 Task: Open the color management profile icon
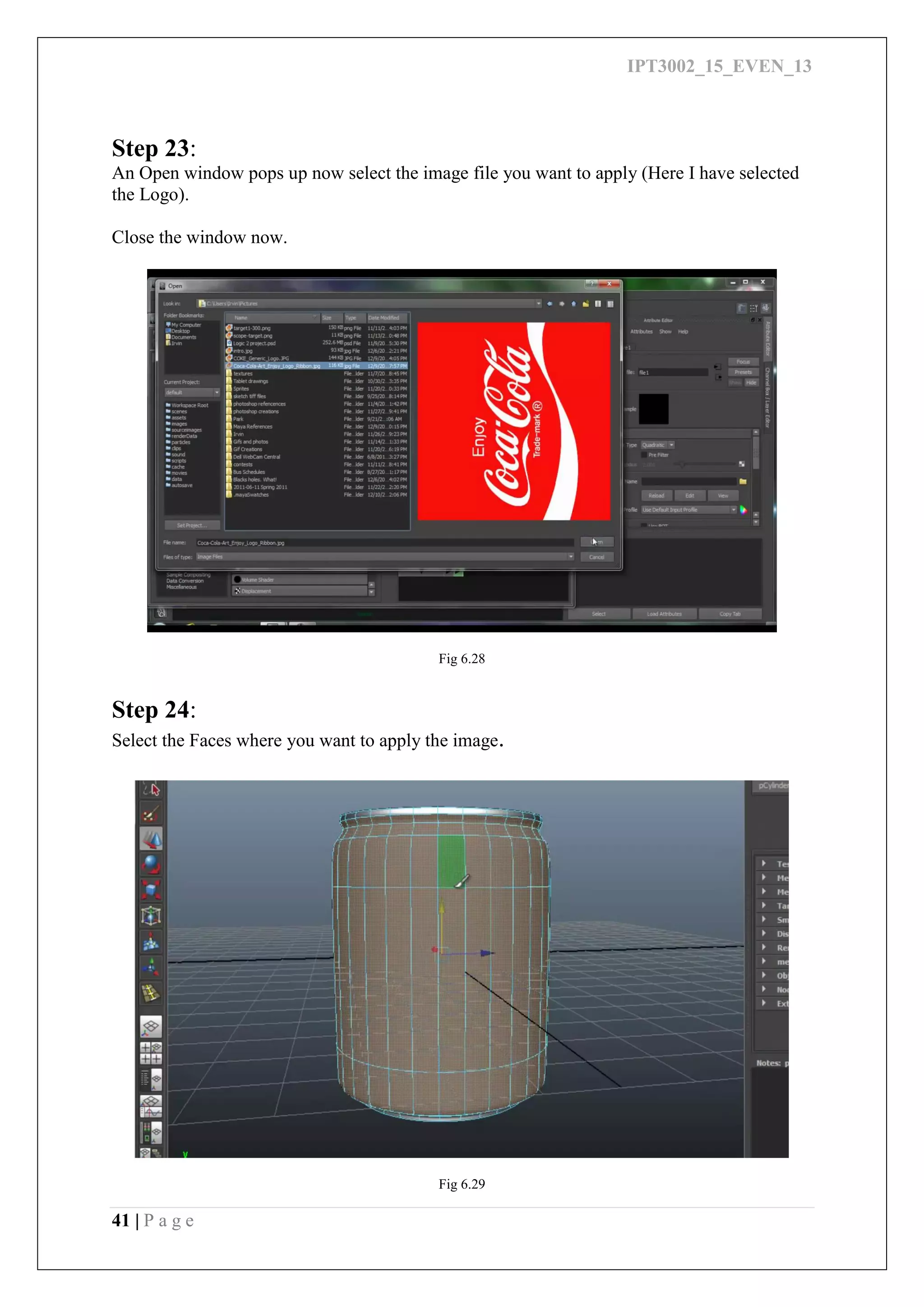pyautogui.click(x=743, y=510)
